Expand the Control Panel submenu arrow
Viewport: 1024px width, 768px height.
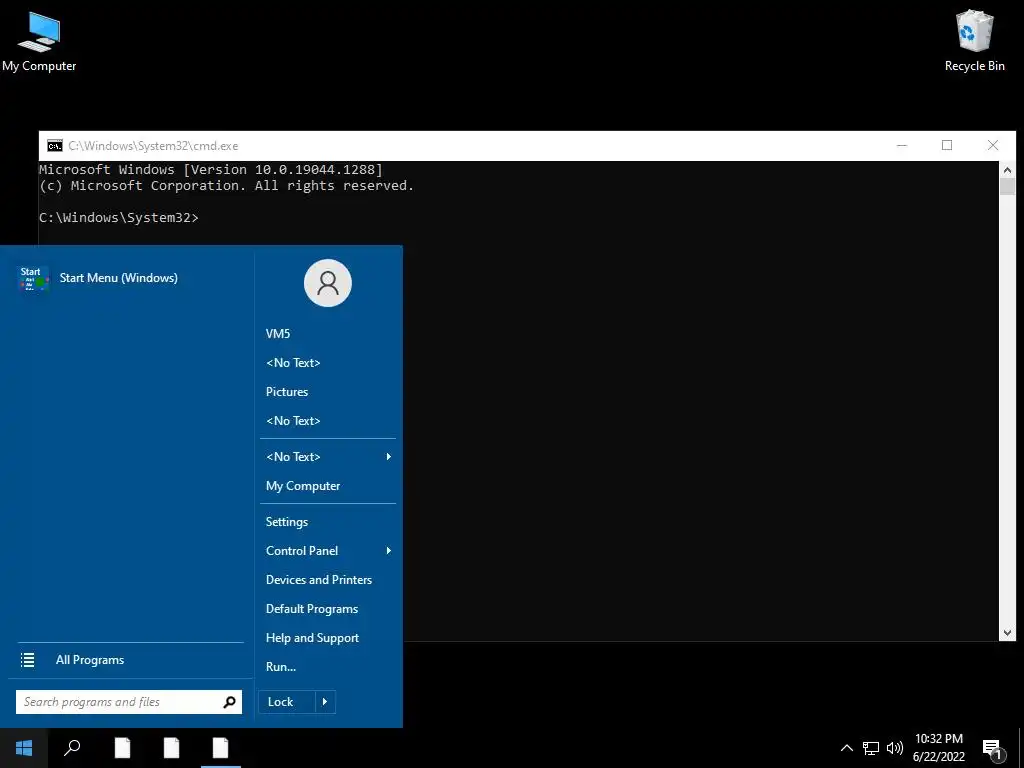pos(389,551)
